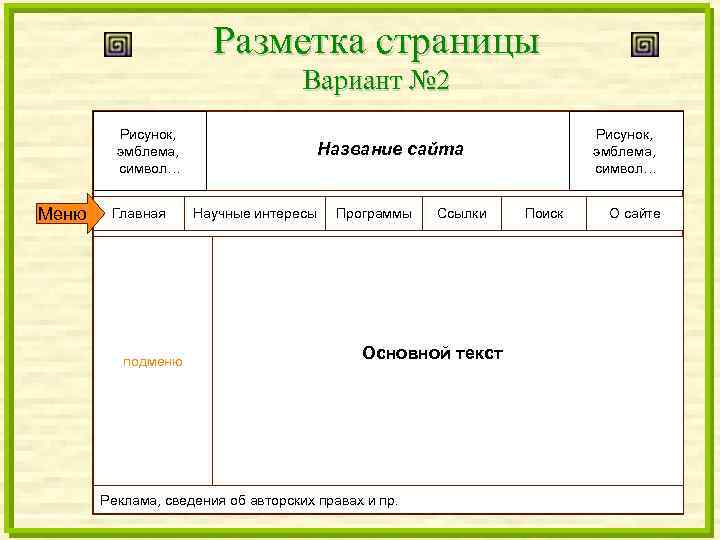Click the orange подменю label
The image size is (720, 540).
152,362
